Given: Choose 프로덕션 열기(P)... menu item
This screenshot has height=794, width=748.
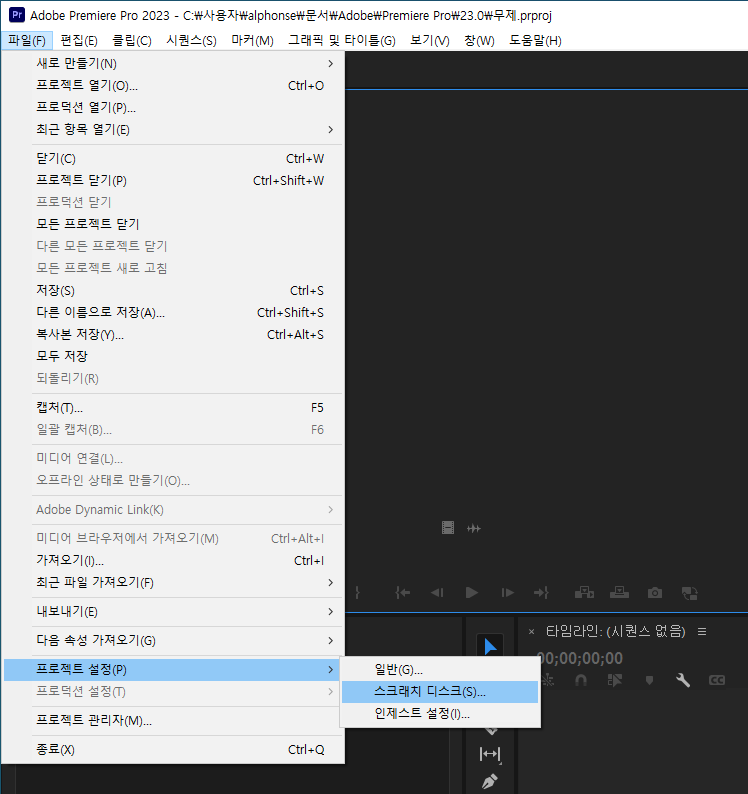Looking at the screenshot, I should 173,107.
